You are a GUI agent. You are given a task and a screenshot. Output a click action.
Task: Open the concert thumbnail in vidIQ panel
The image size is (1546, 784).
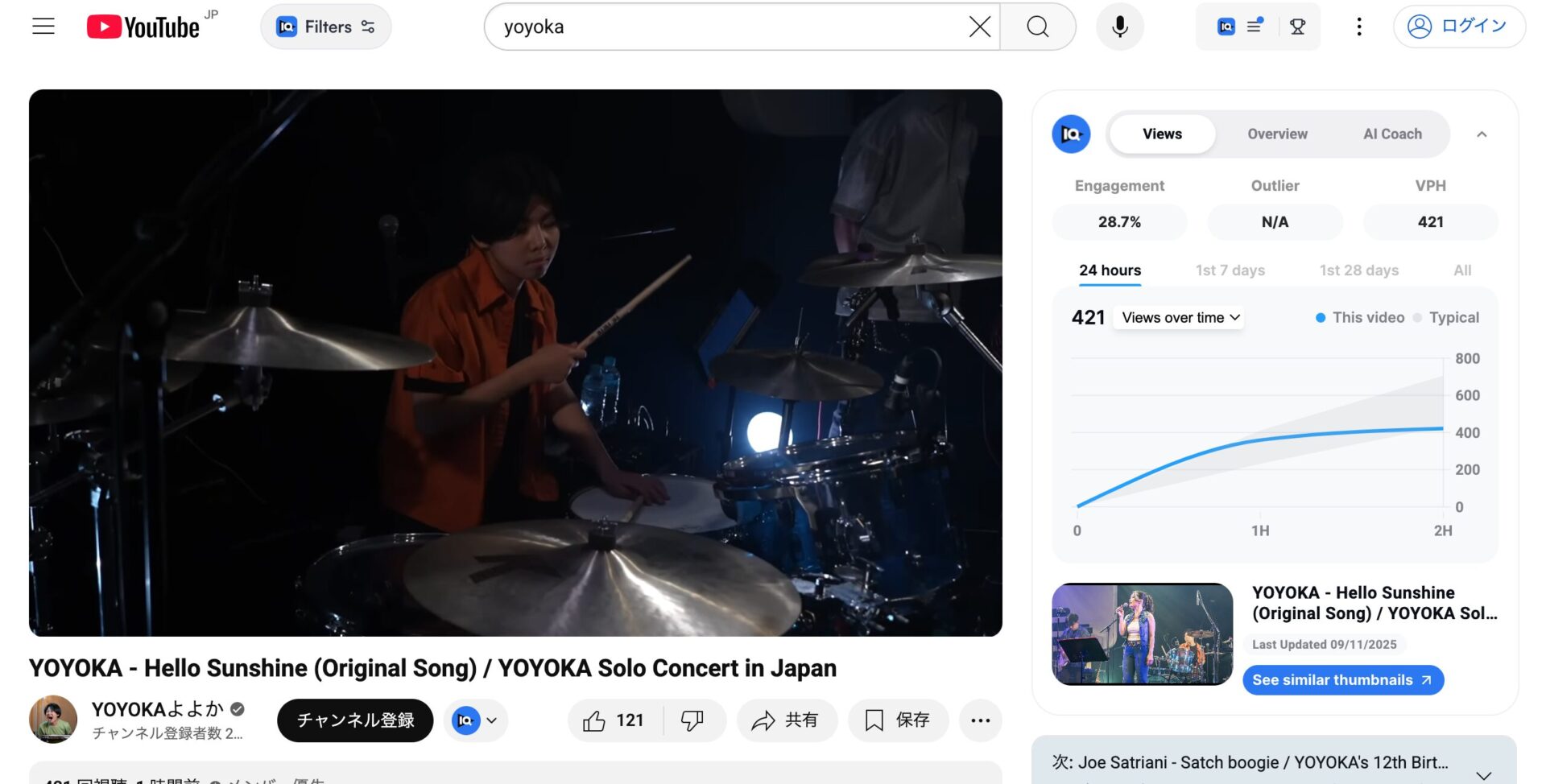coord(1142,634)
